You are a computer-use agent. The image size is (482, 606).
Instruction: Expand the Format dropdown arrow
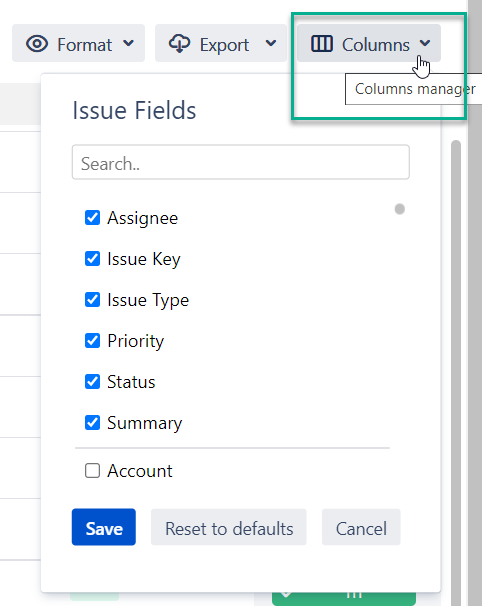click(x=128, y=43)
